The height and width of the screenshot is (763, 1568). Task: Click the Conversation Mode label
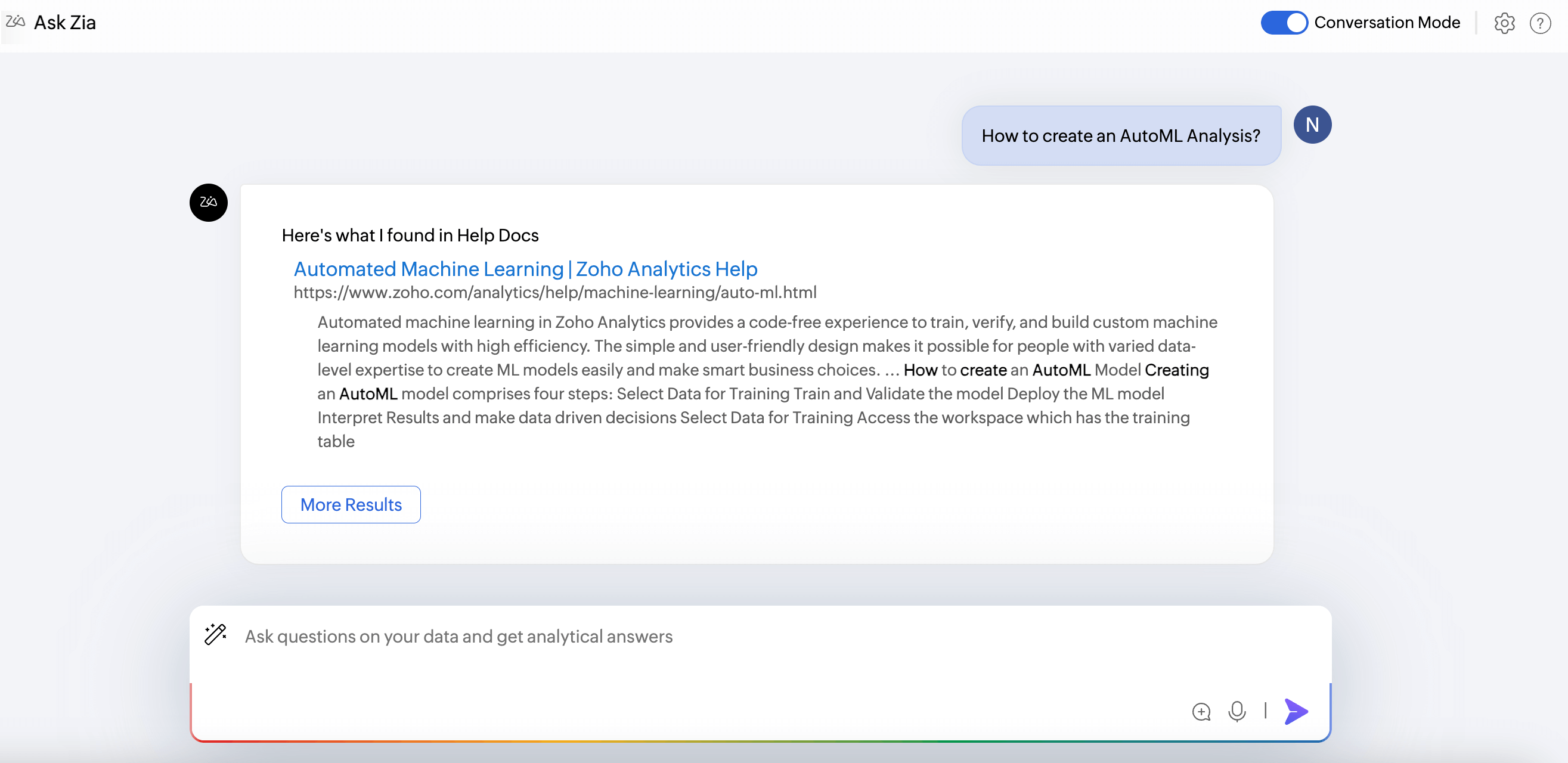[1387, 23]
